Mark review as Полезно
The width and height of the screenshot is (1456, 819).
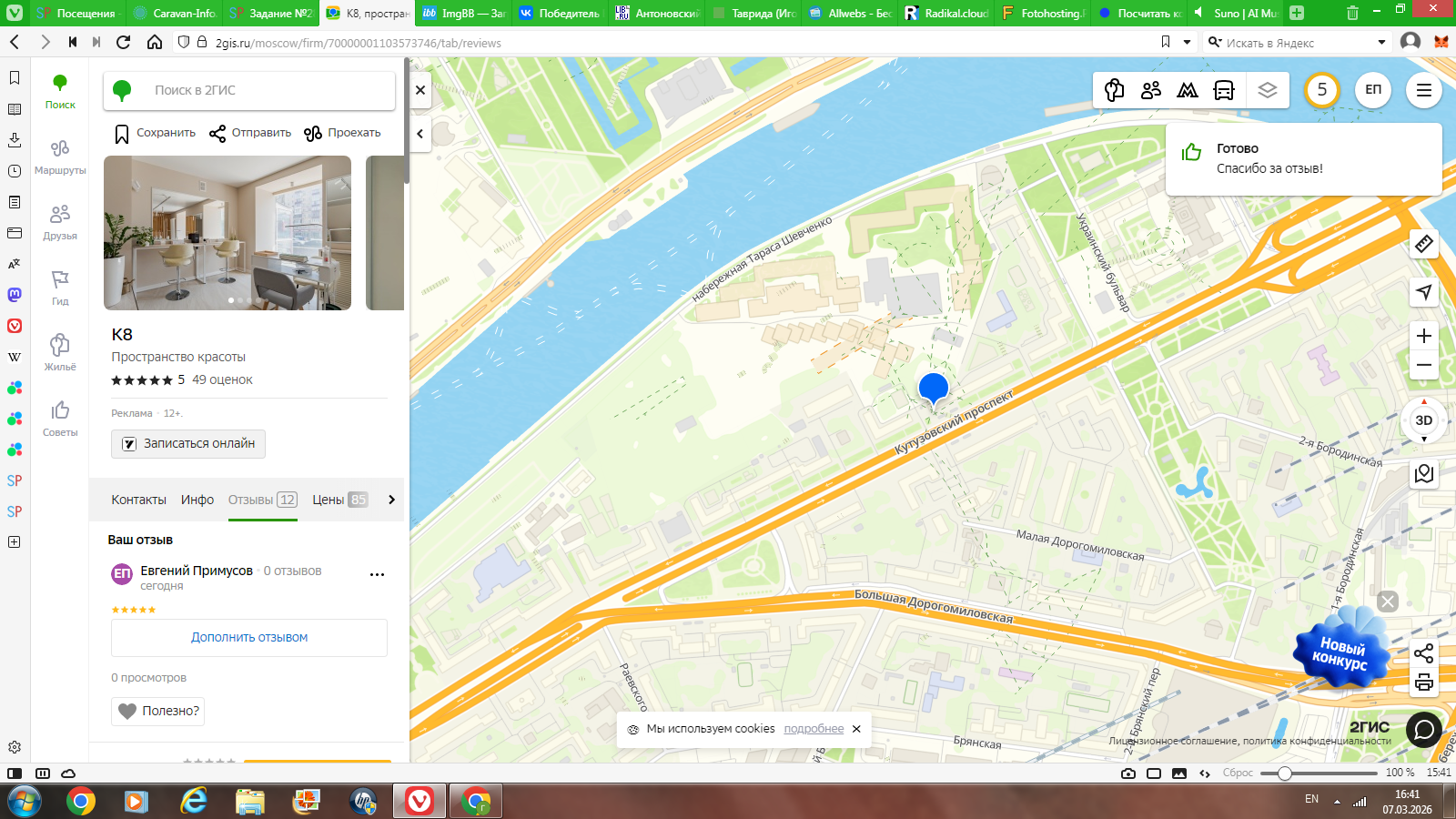pyautogui.click(x=158, y=711)
